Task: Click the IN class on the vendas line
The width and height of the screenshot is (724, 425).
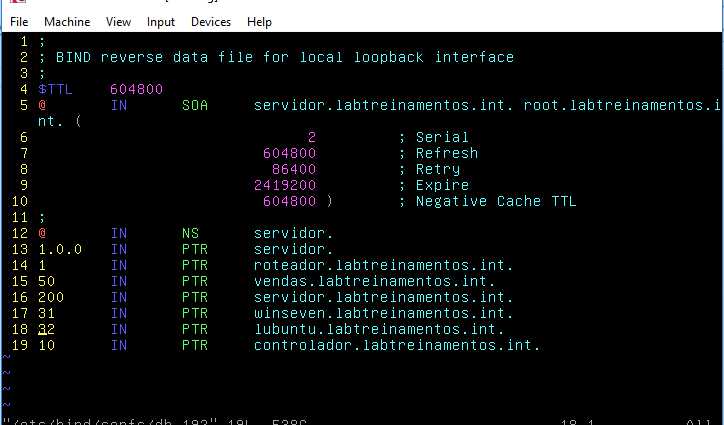Action: pos(119,281)
